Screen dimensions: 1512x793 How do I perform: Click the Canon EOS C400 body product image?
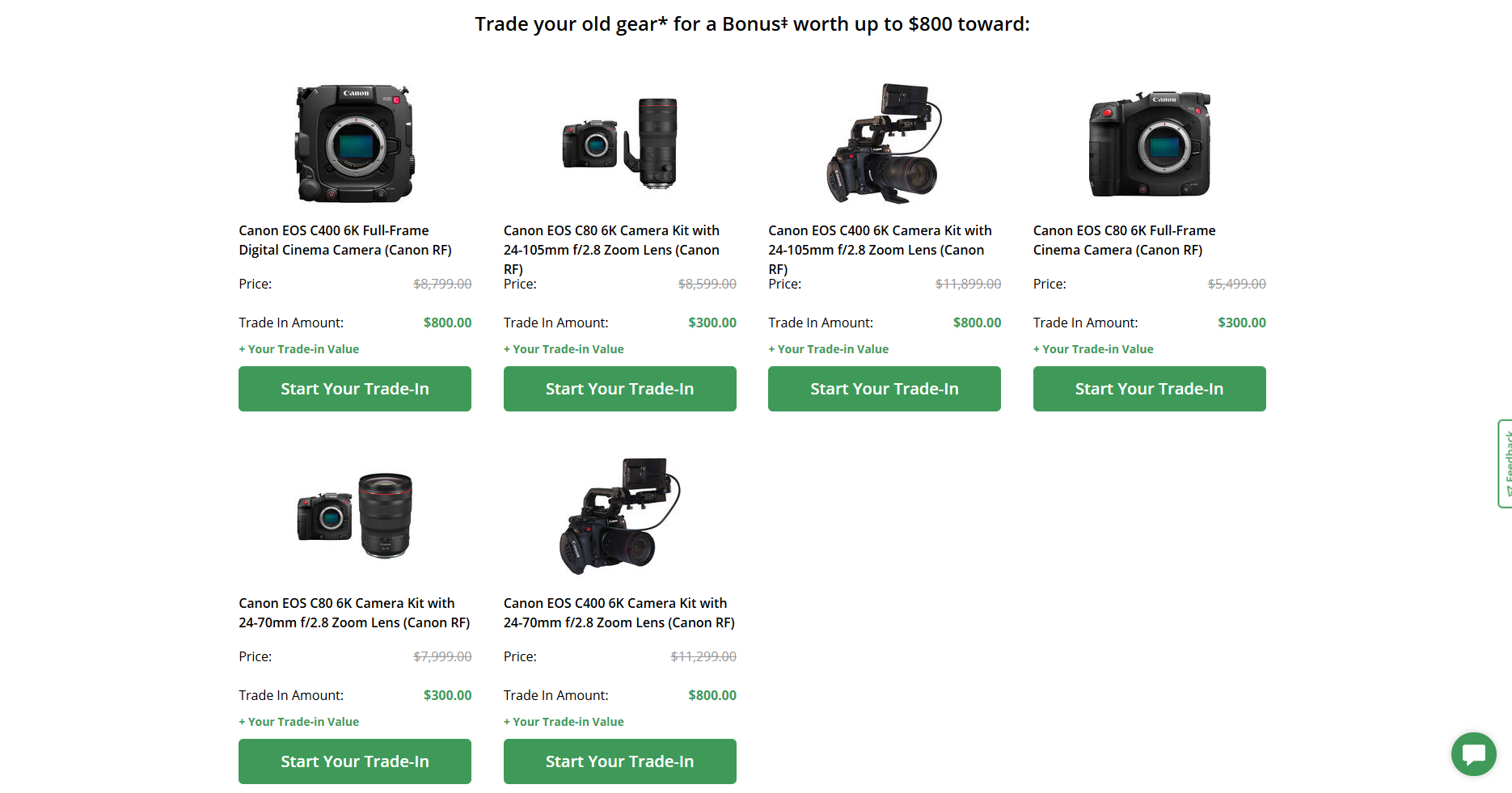coord(354,144)
